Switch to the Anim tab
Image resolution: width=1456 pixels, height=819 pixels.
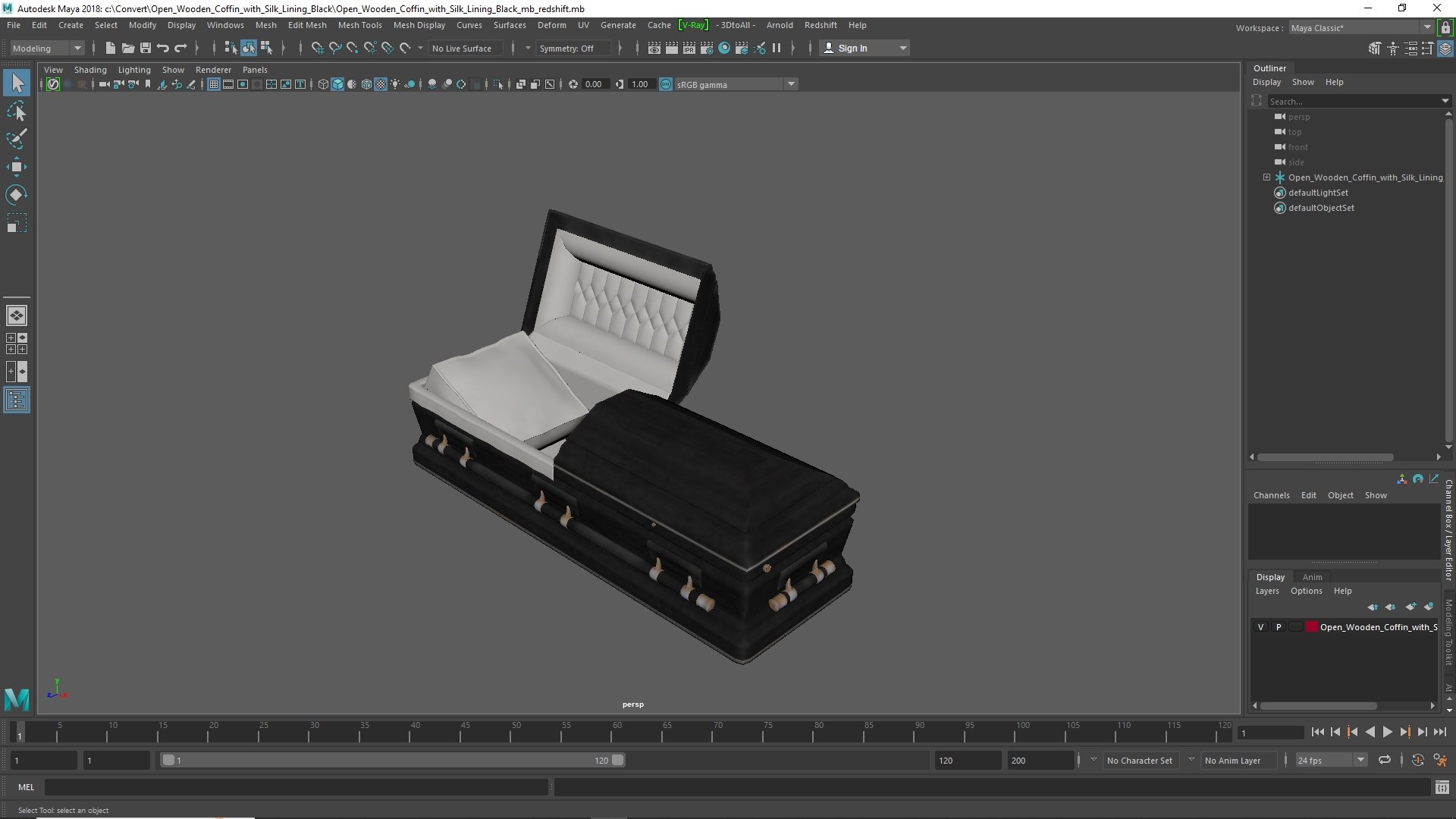pyautogui.click(x=1312, y=577)
